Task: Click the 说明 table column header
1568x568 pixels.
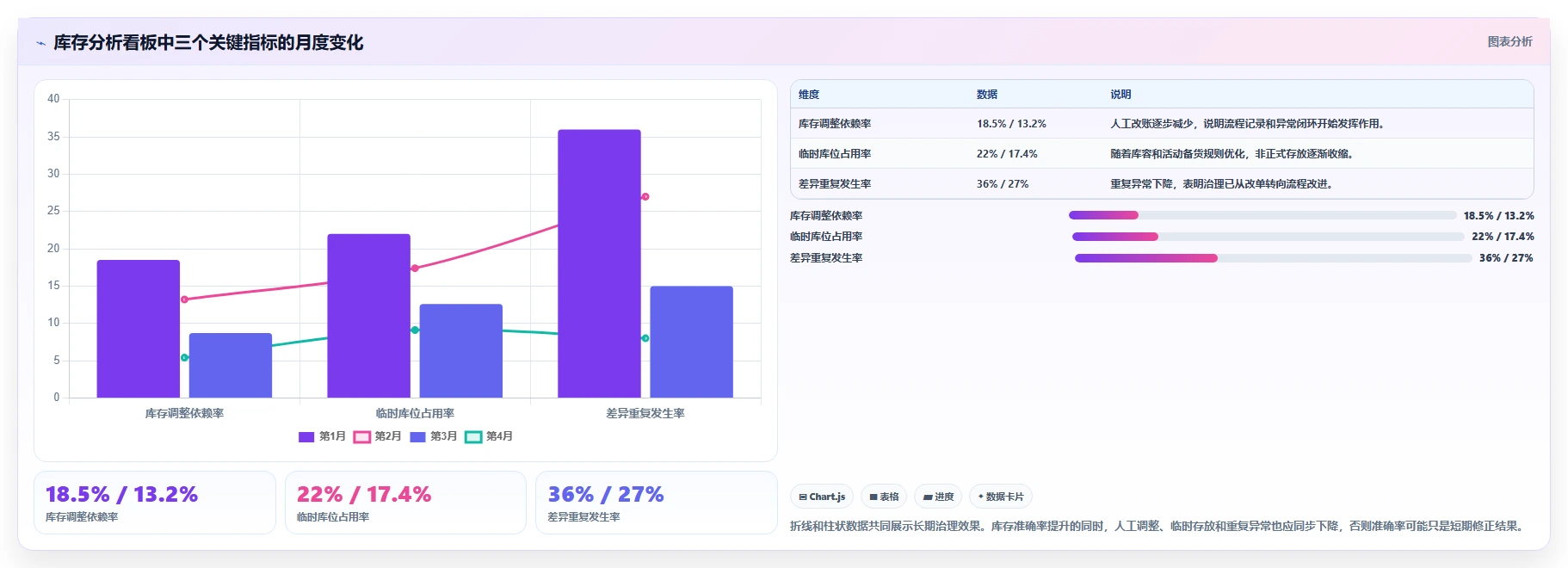Action: click(x=1120, y=95)
